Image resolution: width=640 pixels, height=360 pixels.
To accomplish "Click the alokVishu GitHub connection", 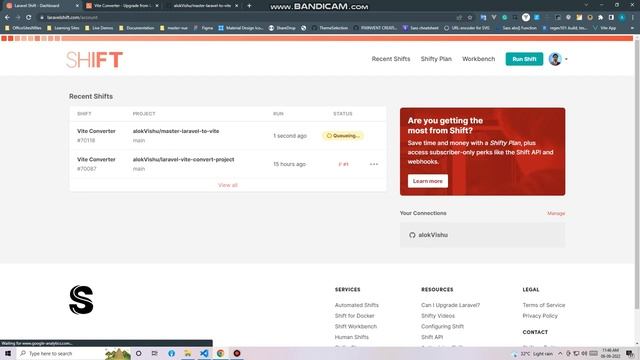I will [x=482, y=235].
